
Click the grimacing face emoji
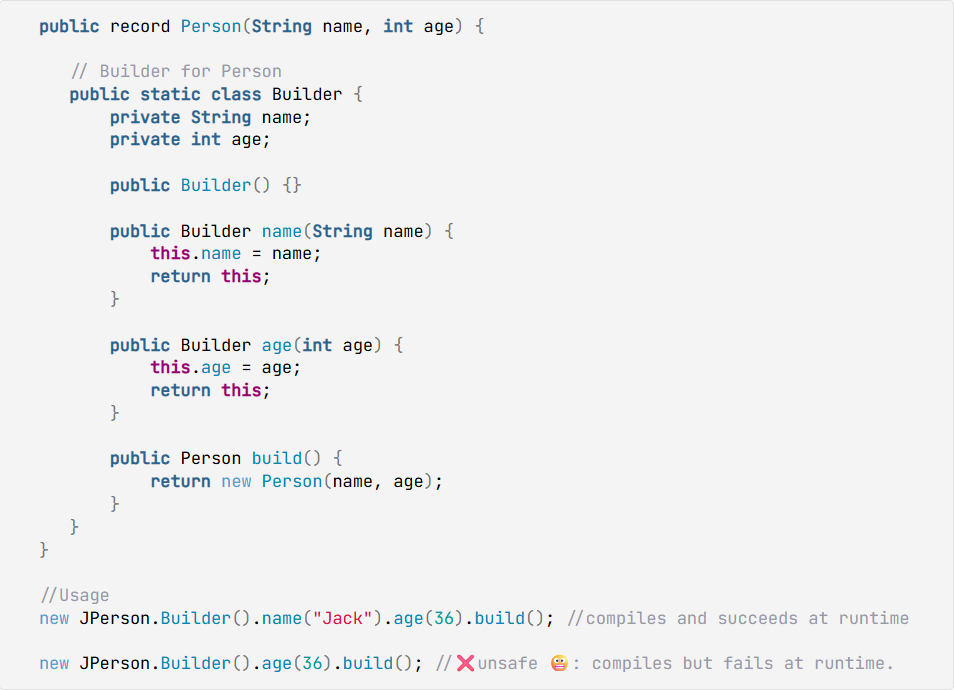pyautogui.click(x=559, y=663)
